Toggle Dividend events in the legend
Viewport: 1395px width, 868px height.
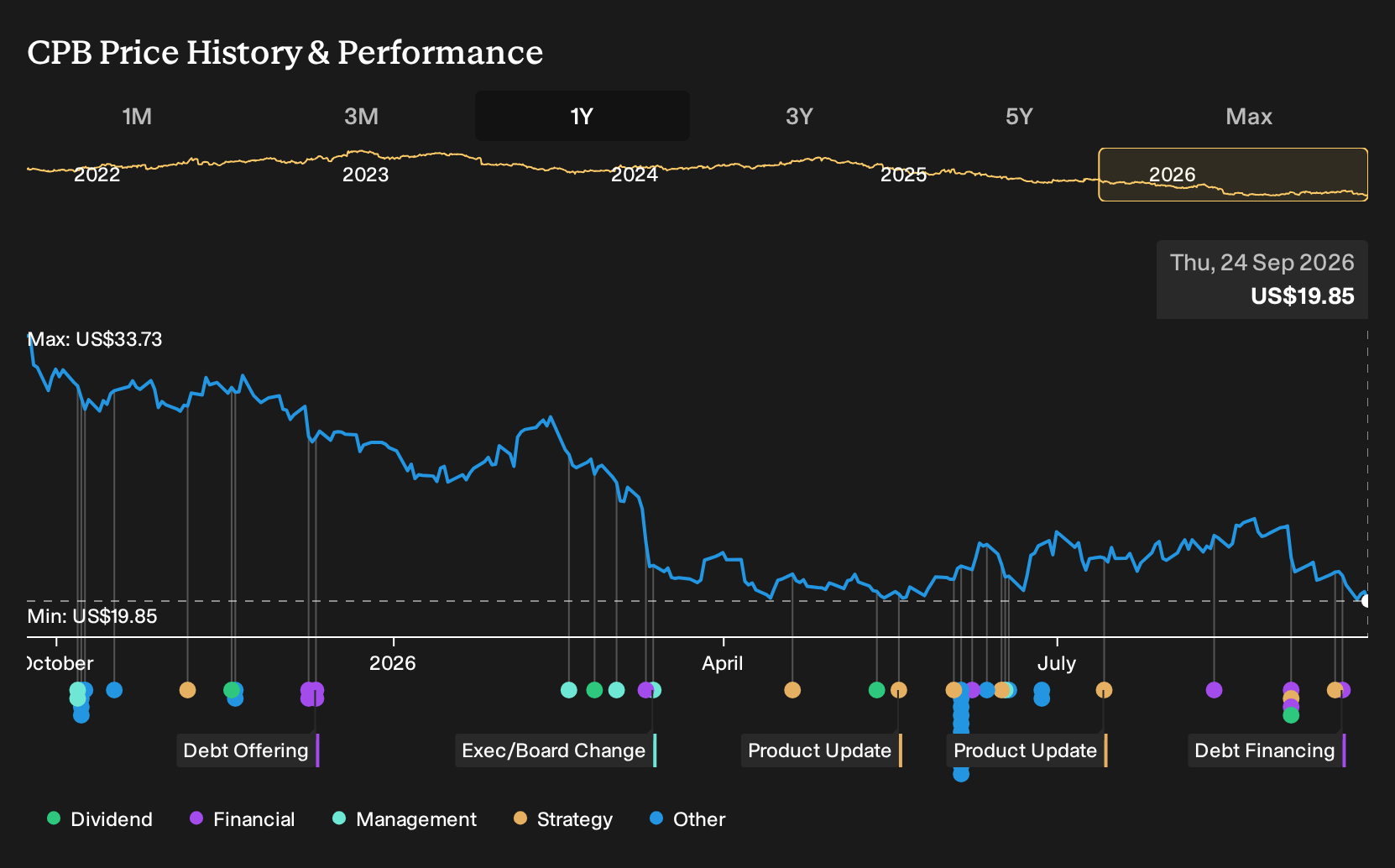click(100, 819)
